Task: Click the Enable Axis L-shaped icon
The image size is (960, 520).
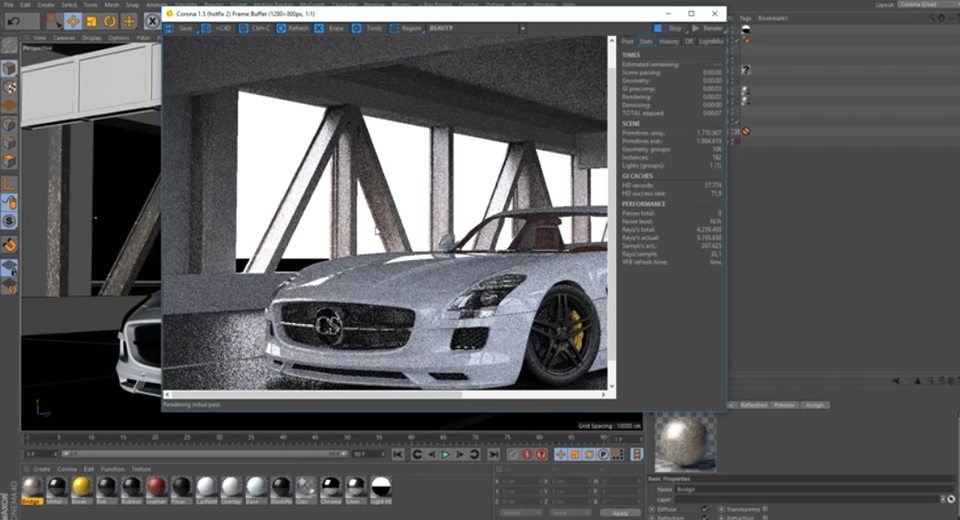Action: pyautogui.click(x=9, y=184)
